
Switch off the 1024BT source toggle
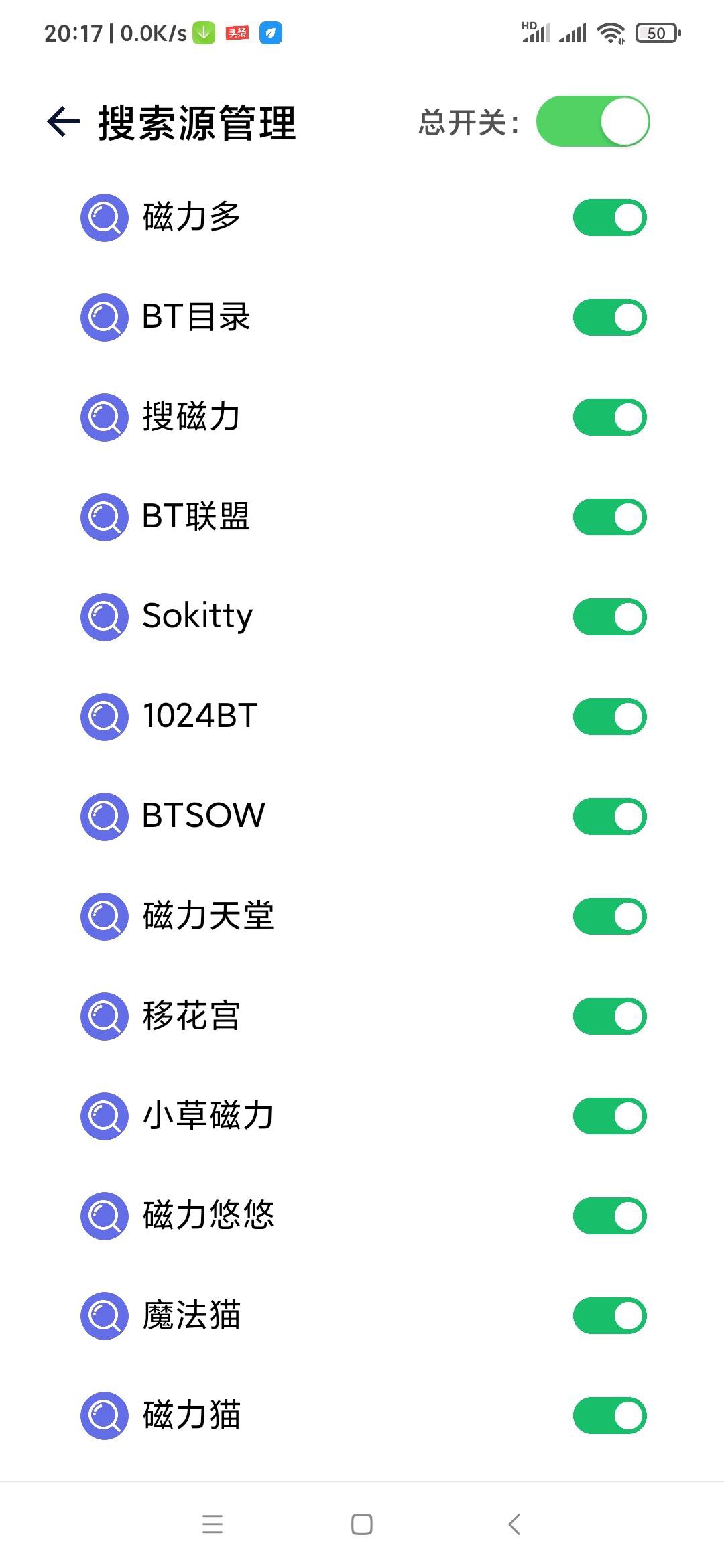point(609,716)
